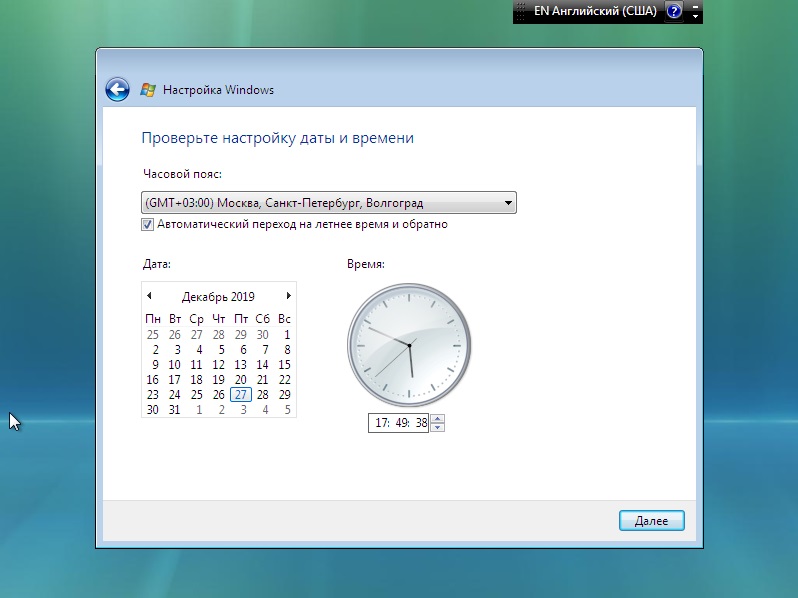Viewport: 798px width, 598px height.
Task: Click the Windows flag logo in title
Action: (148, 90)
